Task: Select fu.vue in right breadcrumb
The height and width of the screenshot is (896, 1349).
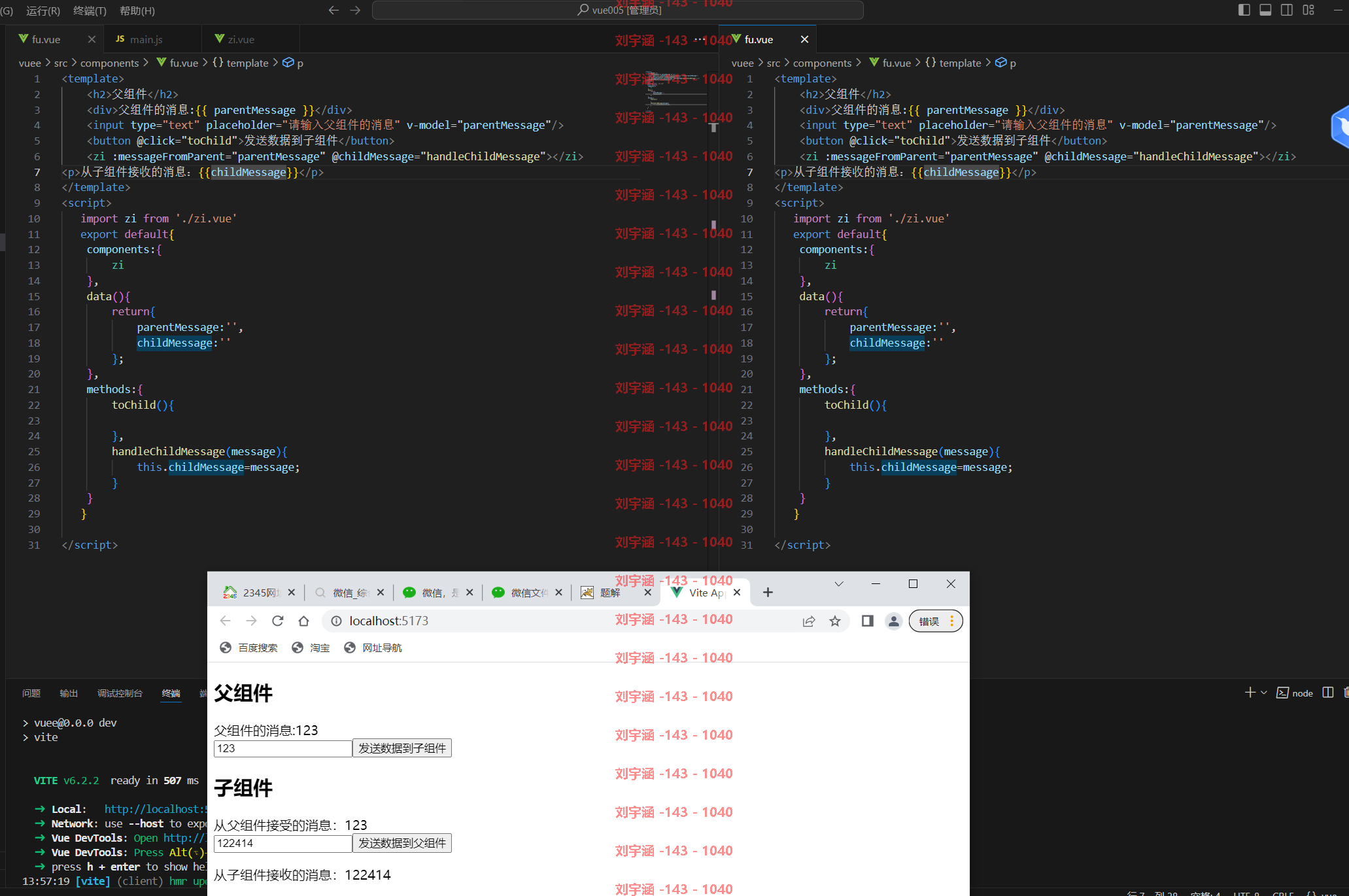Action: (896, 63)
